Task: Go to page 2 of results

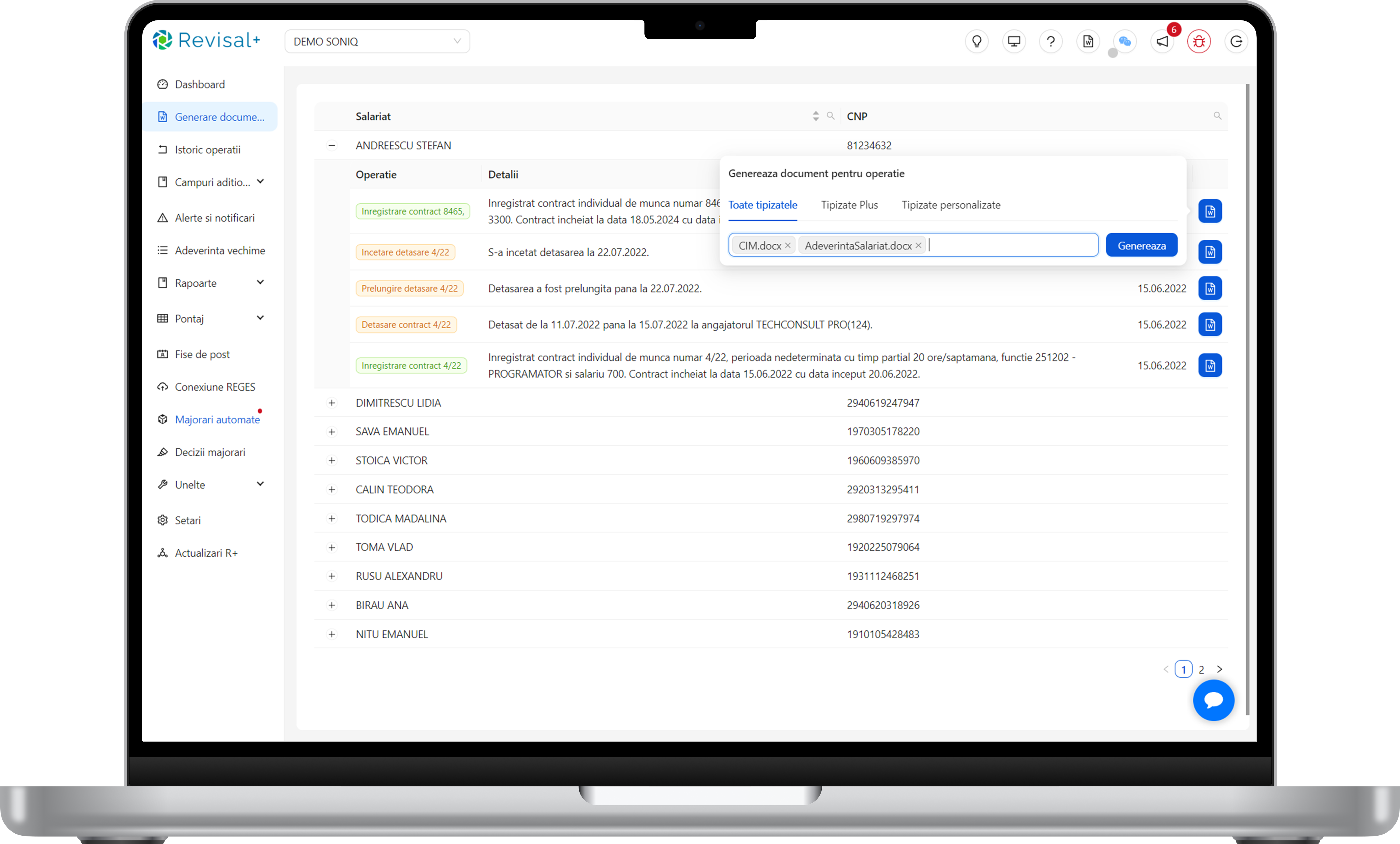Action: pyautogui.click(x=1201, y=669)
